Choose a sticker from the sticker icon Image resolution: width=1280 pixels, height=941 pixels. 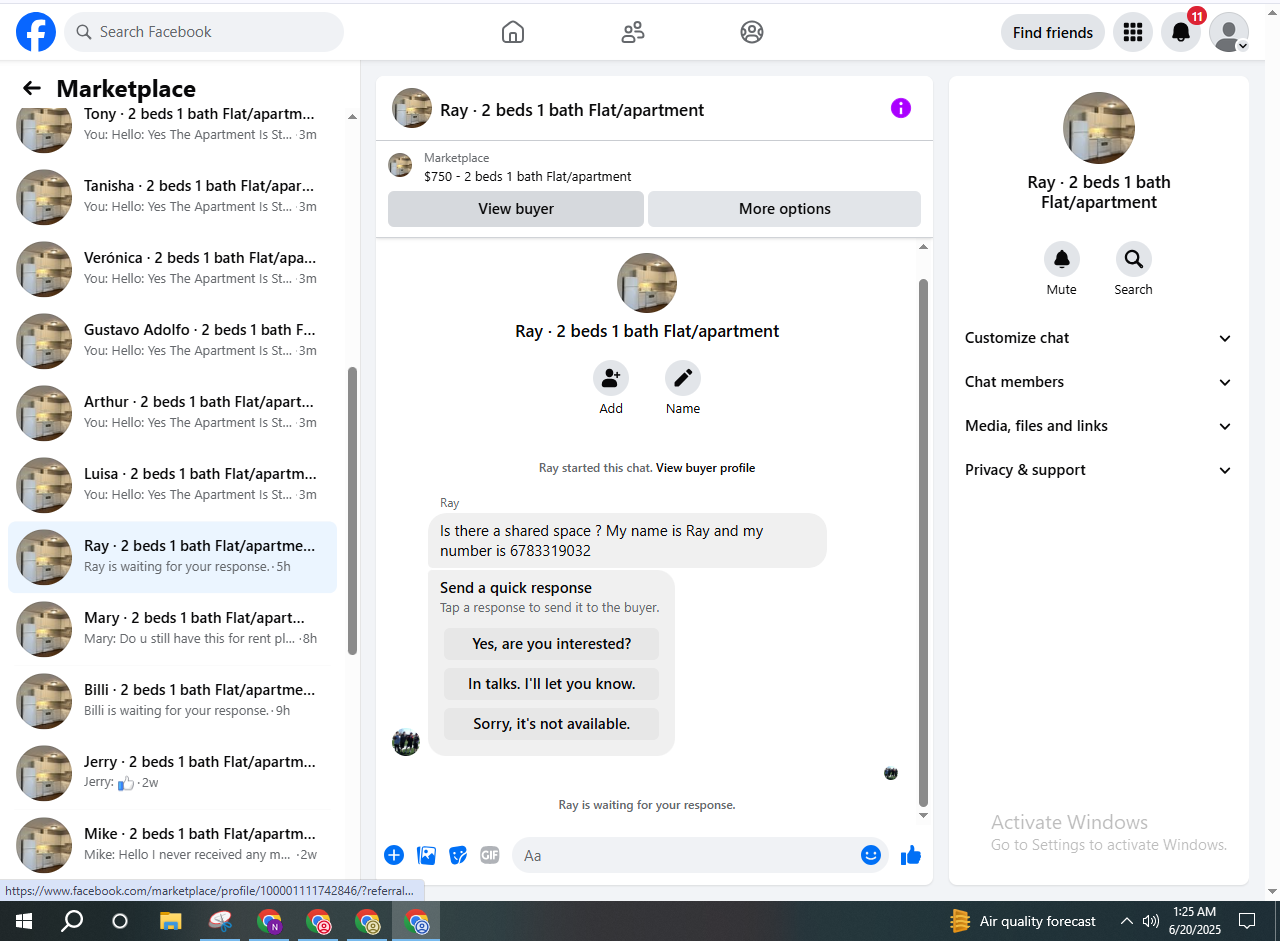pyautogui.click(x=458, y=855)
